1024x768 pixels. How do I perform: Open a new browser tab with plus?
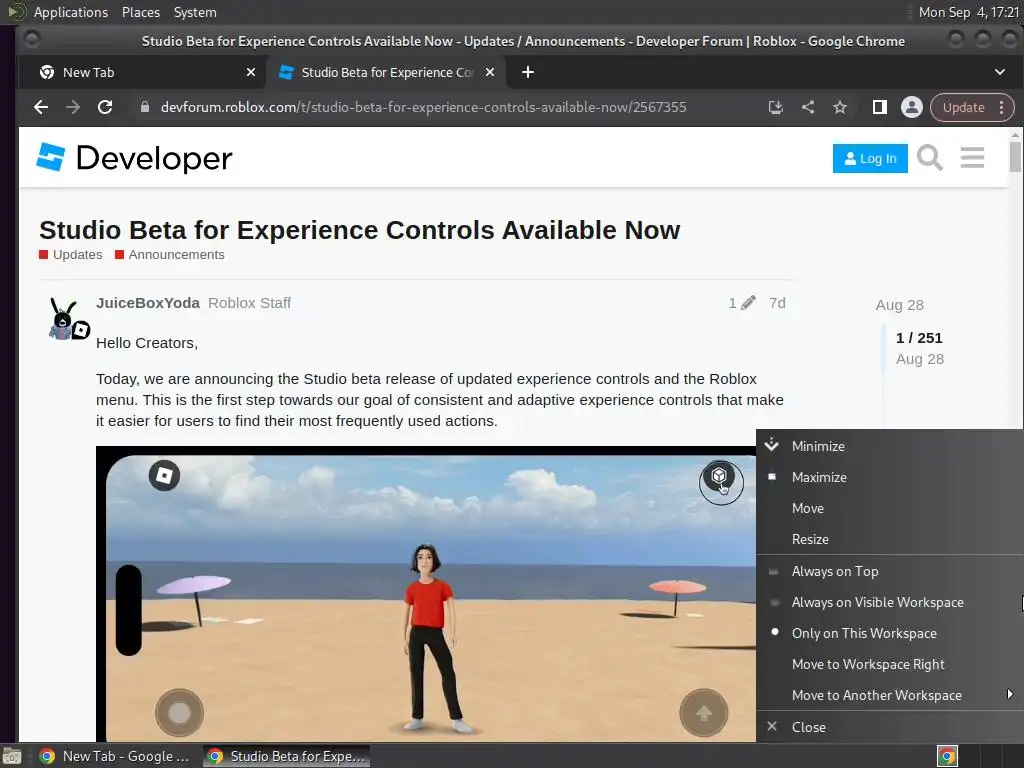[528, 72]
